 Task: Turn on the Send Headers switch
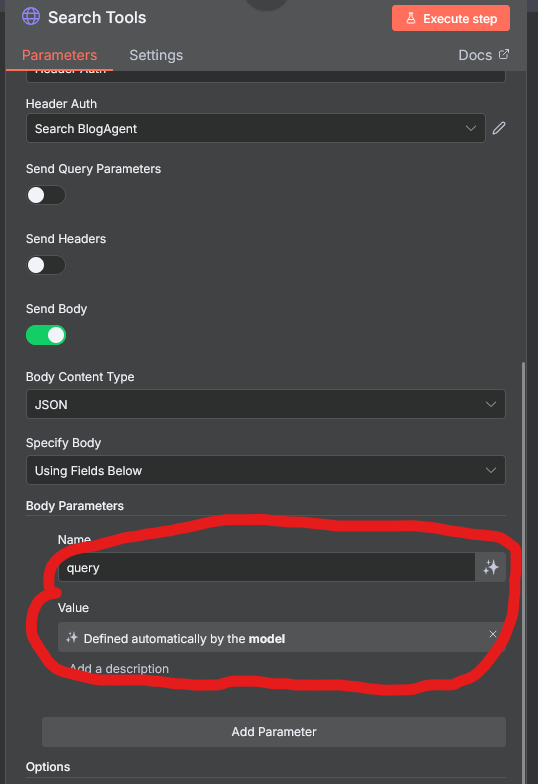(46, 265)
